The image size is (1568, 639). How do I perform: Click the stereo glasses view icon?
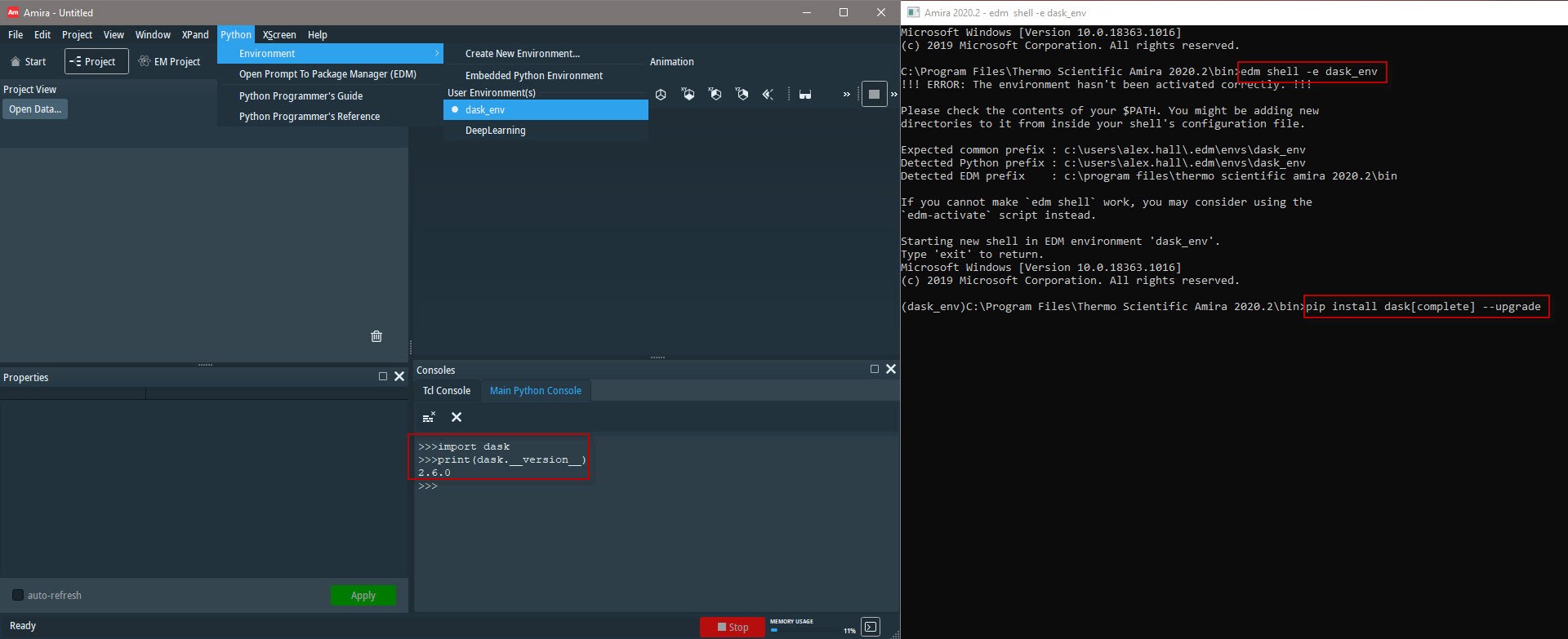805,95
